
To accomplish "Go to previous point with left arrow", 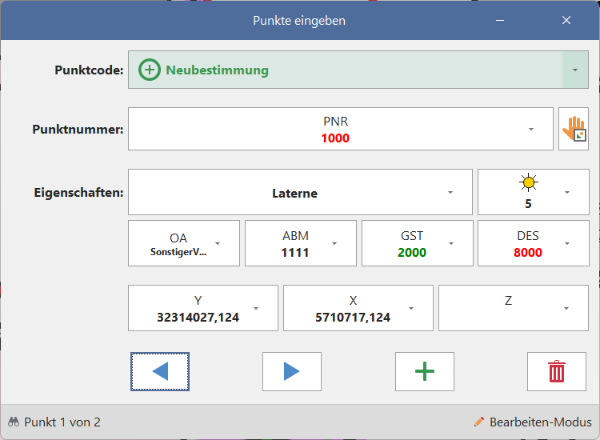I will click(160, 371).
